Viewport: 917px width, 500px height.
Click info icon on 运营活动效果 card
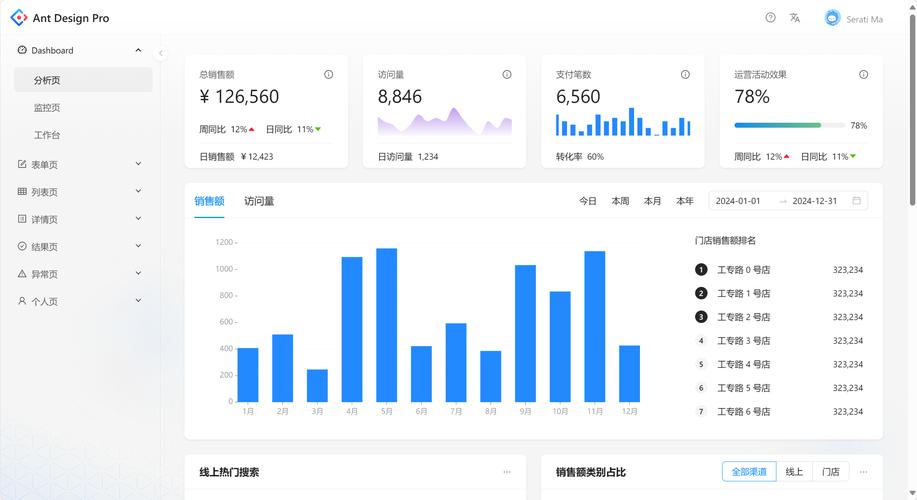pyautogui.click(x=863, y=75)
